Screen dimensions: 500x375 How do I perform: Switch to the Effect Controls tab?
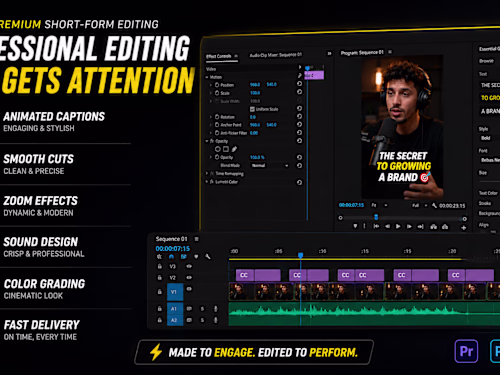tap(219, 56)
